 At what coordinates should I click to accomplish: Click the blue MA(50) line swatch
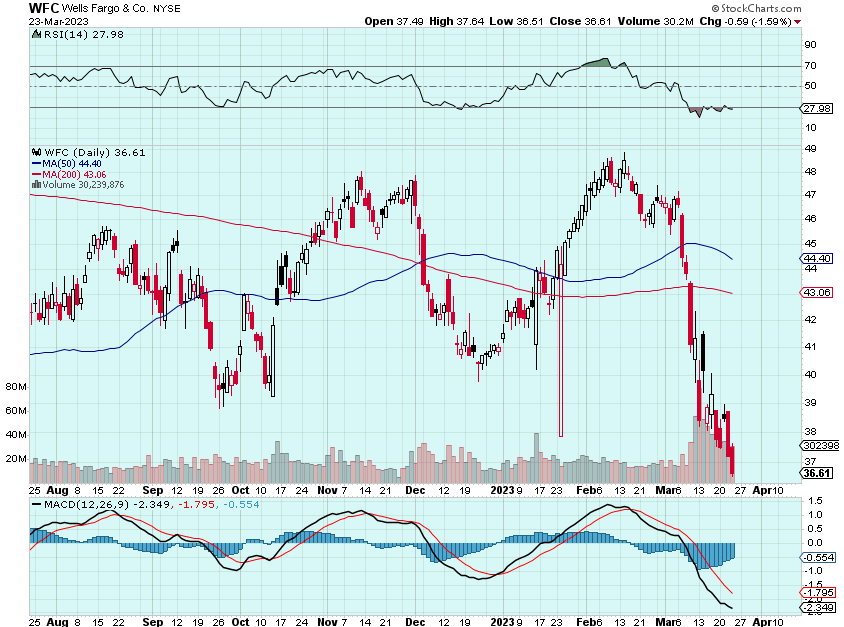(x=37, y=164)
